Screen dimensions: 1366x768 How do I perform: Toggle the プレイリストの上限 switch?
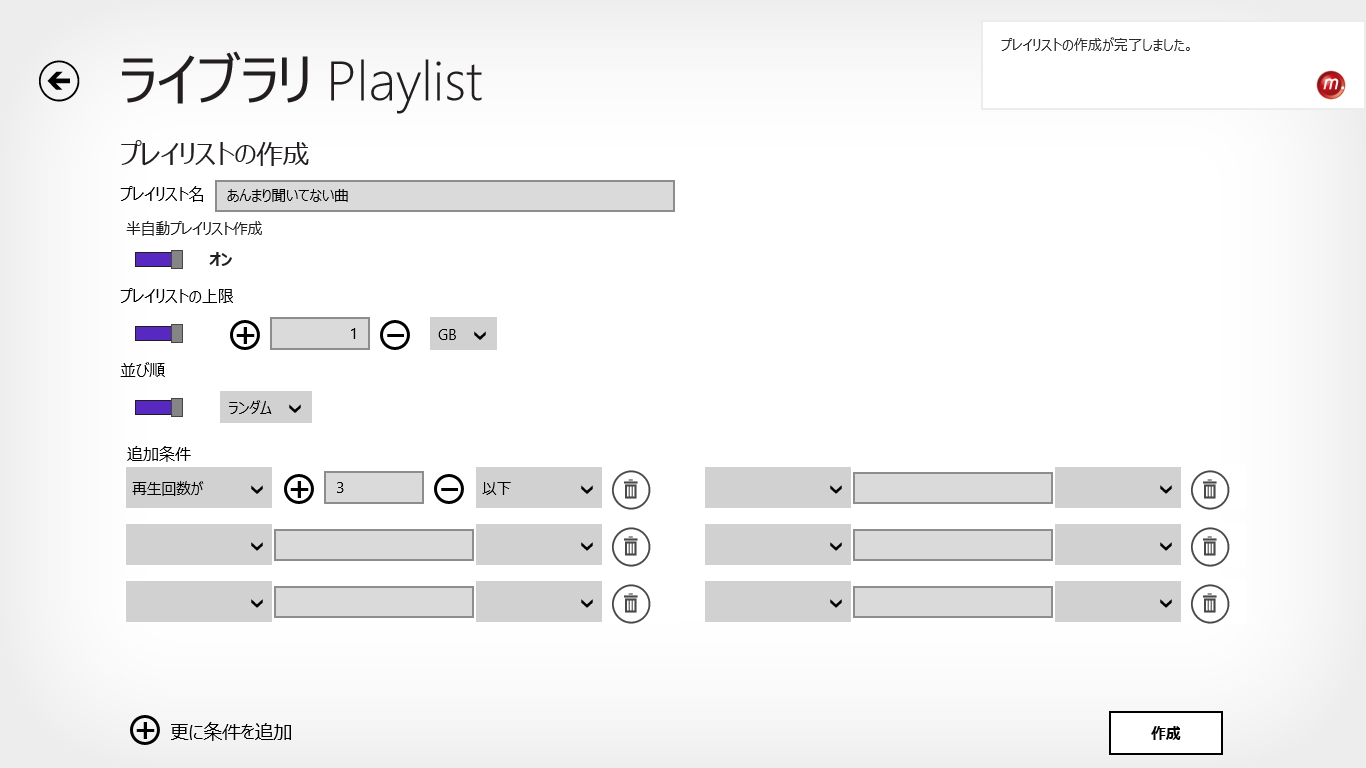point(159,333)
